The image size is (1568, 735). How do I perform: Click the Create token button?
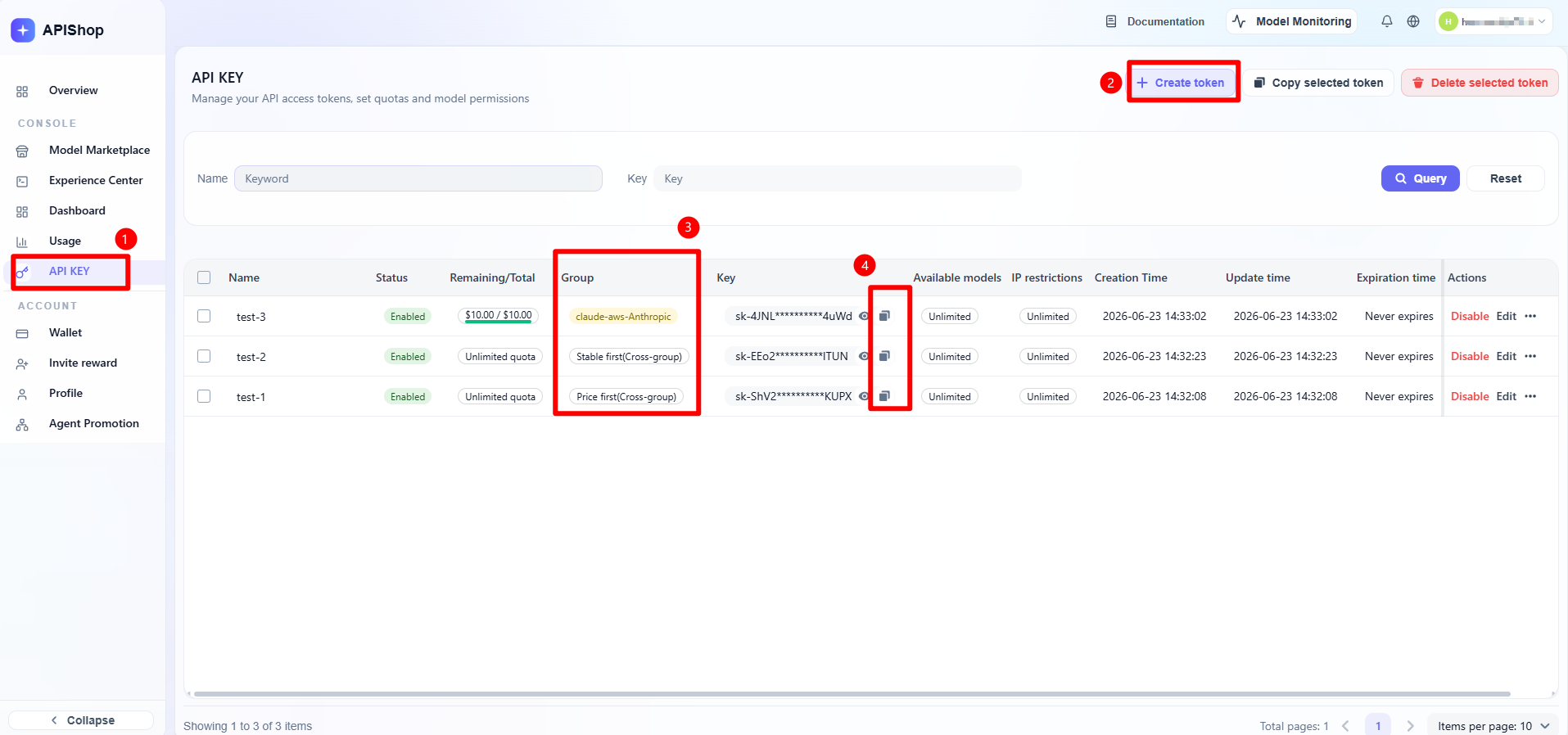1182,83
